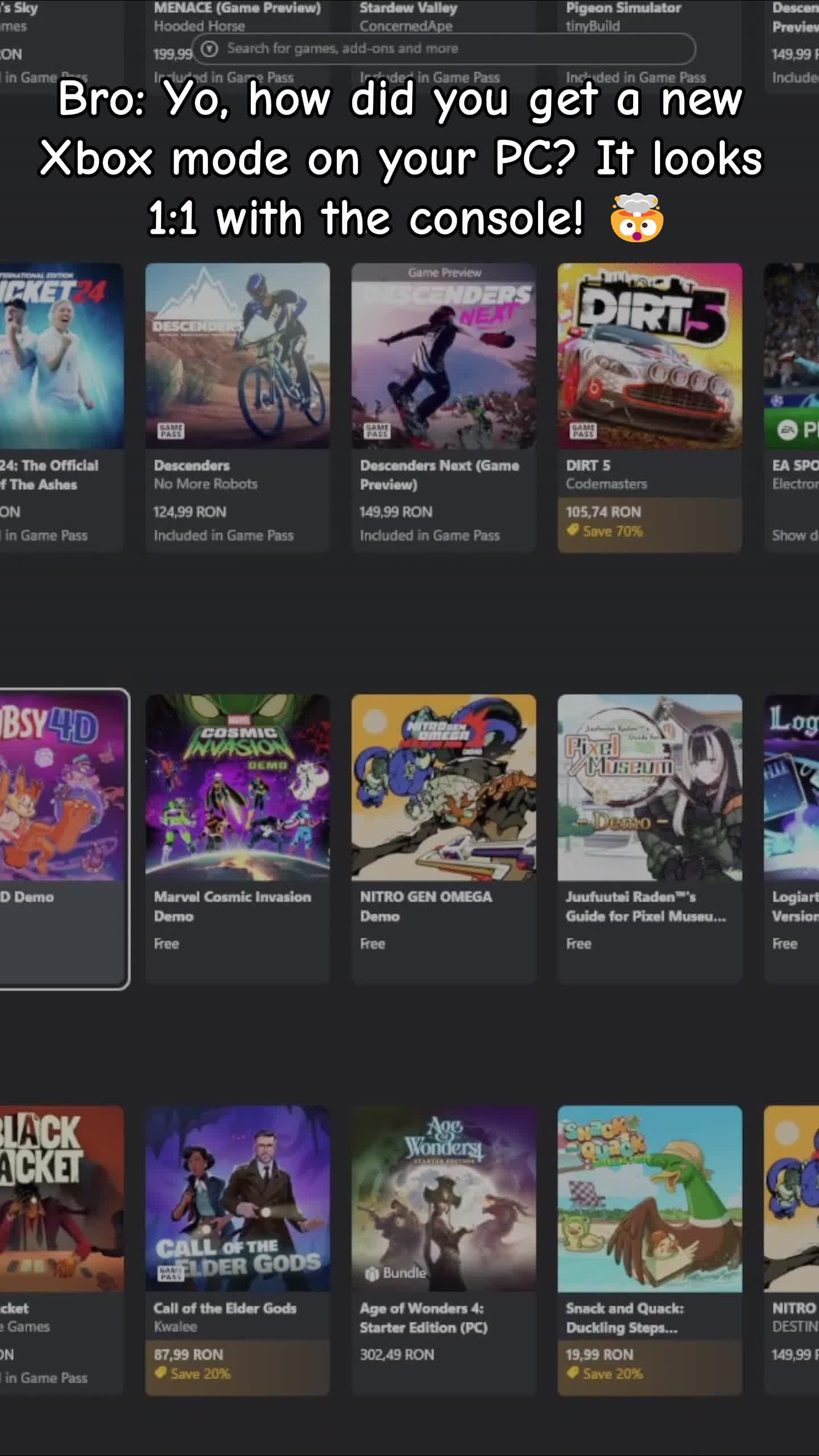Click the "Descenders" game title
Viewport: 819px width, 1456px height.
[192, 465]
